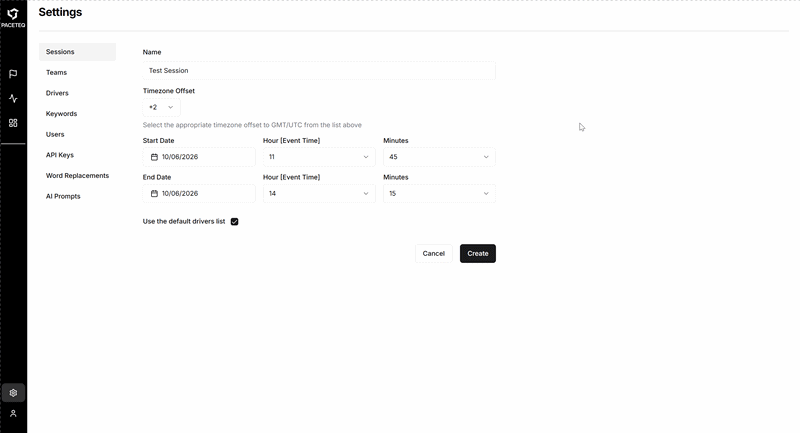The width and height of the screenshot is (800, 433).
Task: Open the End Date picker field
Action: coord(199,194)
